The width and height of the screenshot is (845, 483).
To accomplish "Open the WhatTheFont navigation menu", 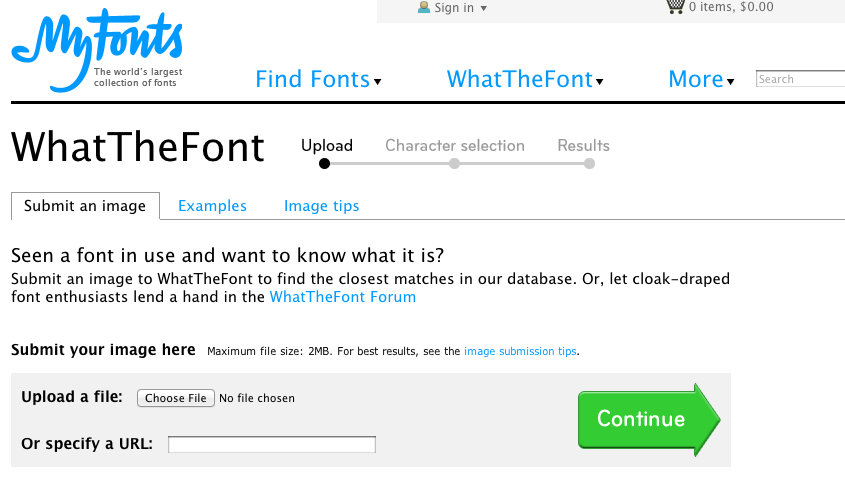I will point(525,79).
